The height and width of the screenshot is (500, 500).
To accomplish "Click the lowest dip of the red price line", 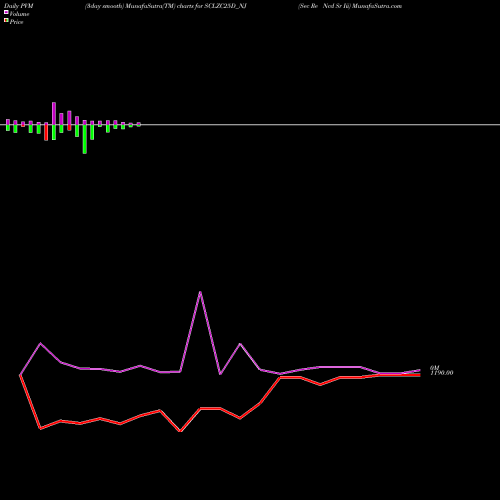I will [x=180, y=431].
